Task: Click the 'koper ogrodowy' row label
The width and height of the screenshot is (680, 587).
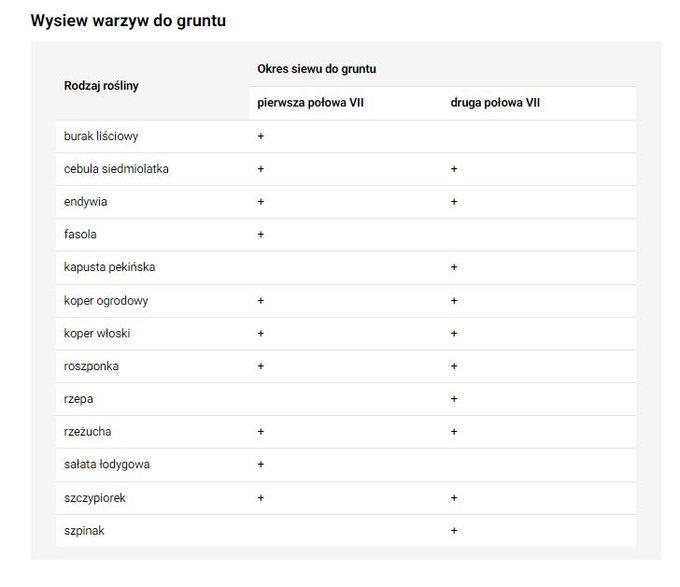Action: (x=106, y=301)
